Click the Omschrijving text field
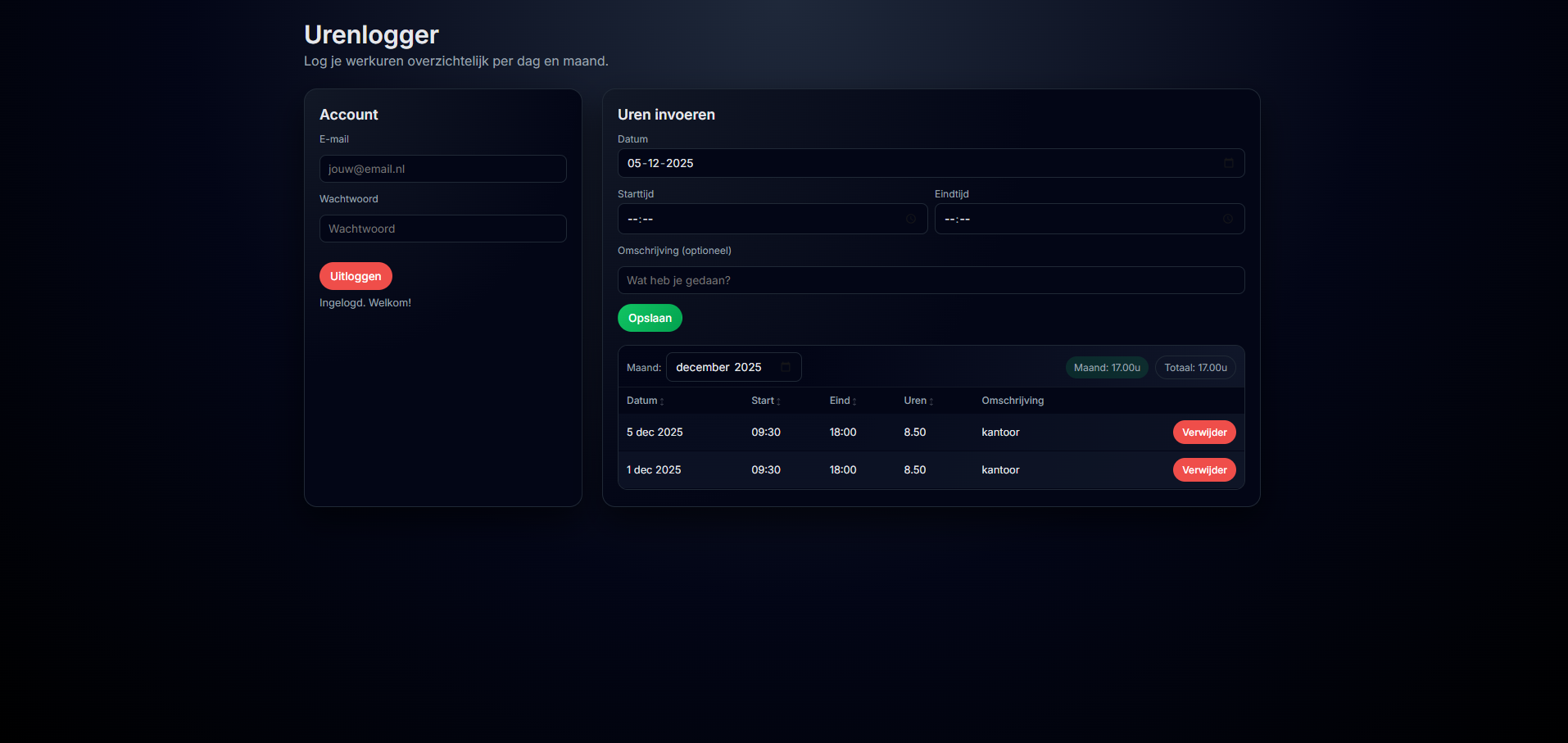Viewport: 1568px width, 743px height. point(931,280)
